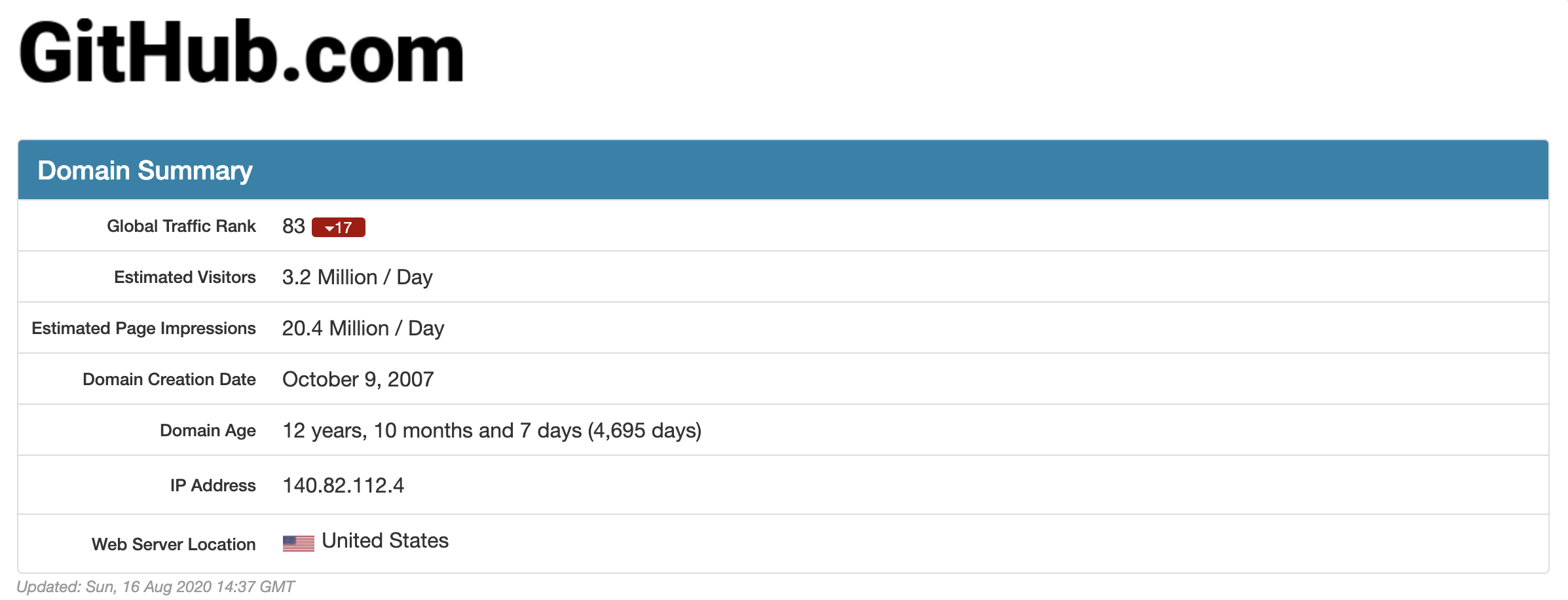Click the 3.2 Million / Day value
The width and height of the screenshot is (1568, 600).
[x=357, y=277]
